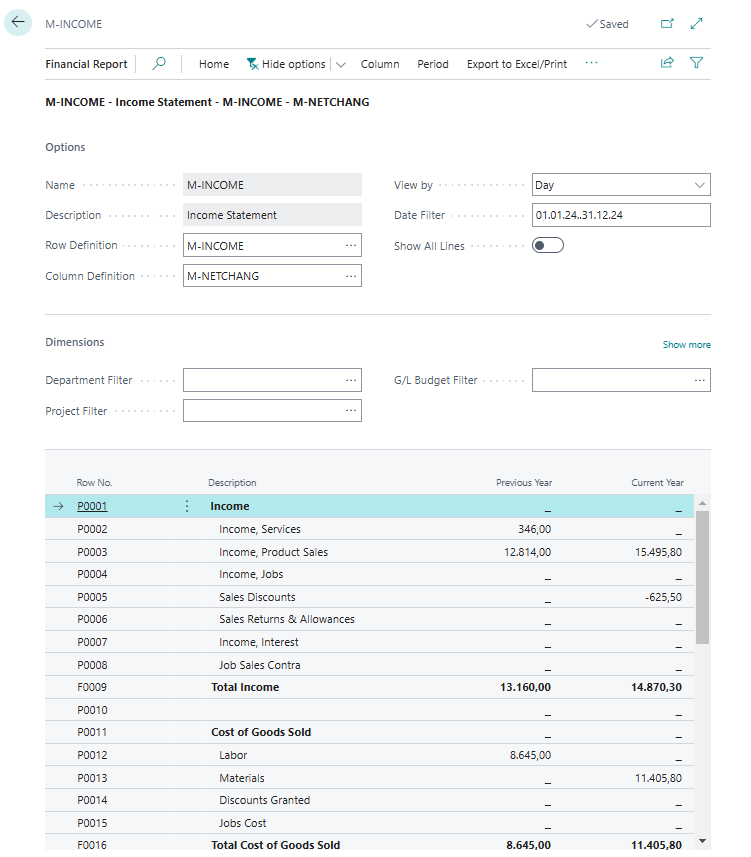
Task: Open G/L Budget Filter lookup ellipsis
Action: pos(700,380)
